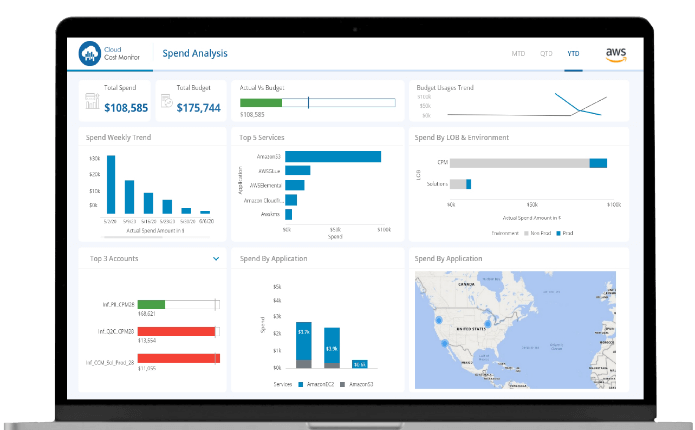The width and height of the screenshot is (695, 430).
Task: Switch to the QTD tab
Action: coord(546,53)
